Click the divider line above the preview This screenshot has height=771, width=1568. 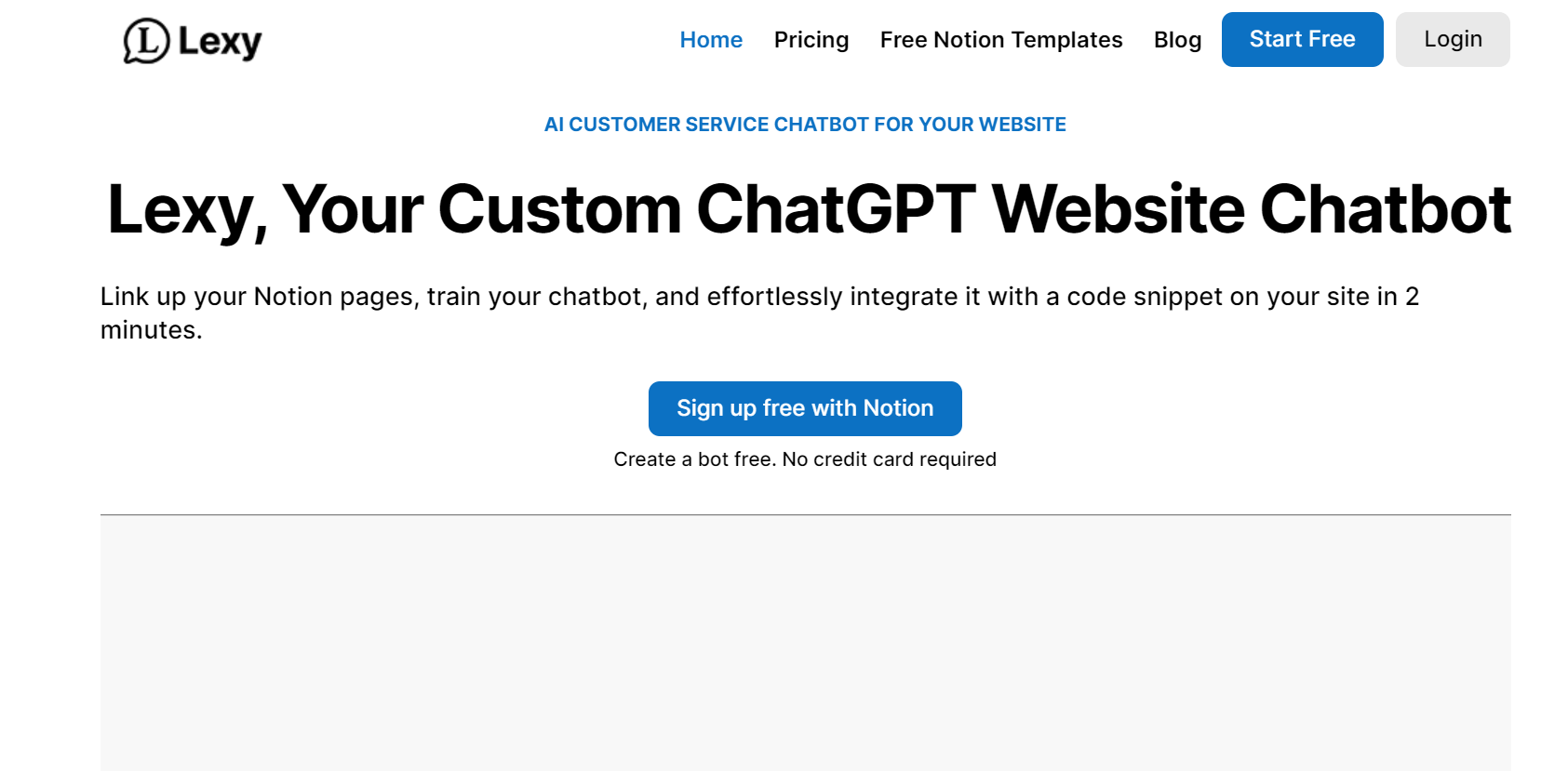(x=806, y=512)
